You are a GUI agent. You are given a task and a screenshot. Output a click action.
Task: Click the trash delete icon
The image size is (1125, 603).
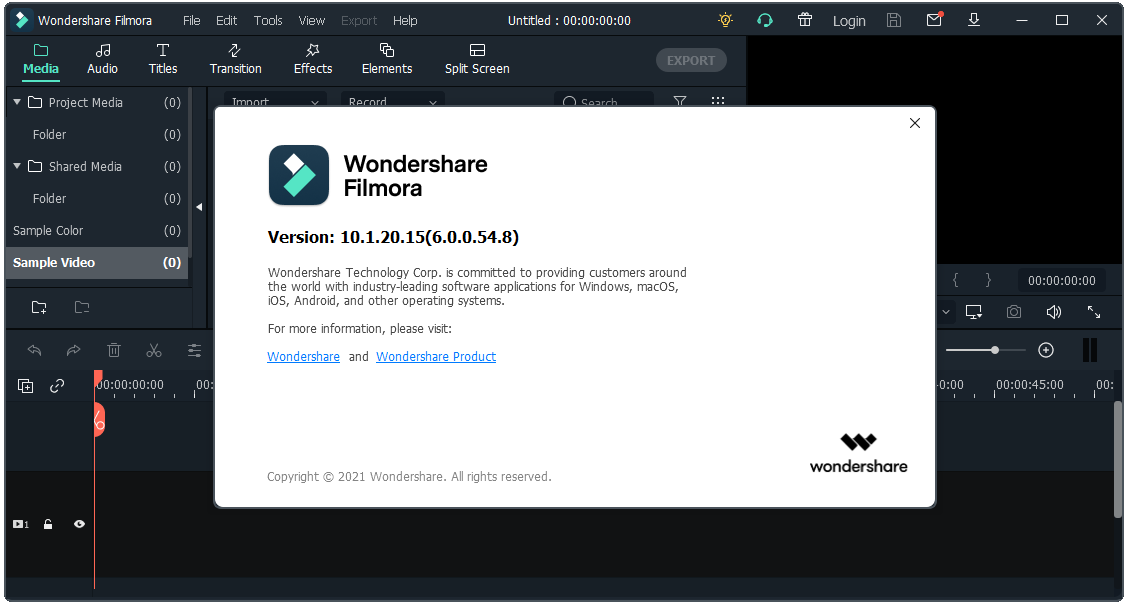coord(113,350)
